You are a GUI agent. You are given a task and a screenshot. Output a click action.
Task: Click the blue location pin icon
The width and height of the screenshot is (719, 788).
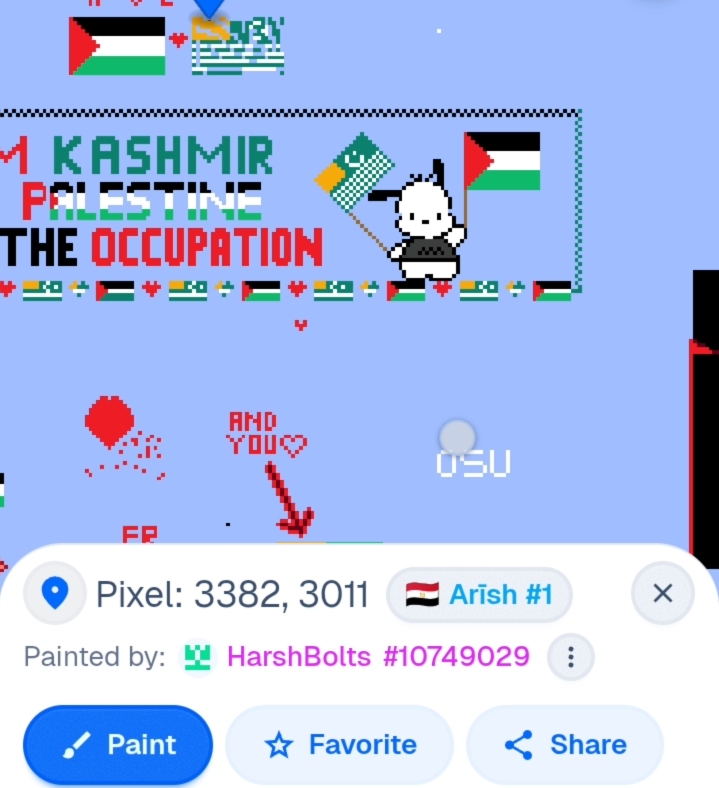[55, 594]
